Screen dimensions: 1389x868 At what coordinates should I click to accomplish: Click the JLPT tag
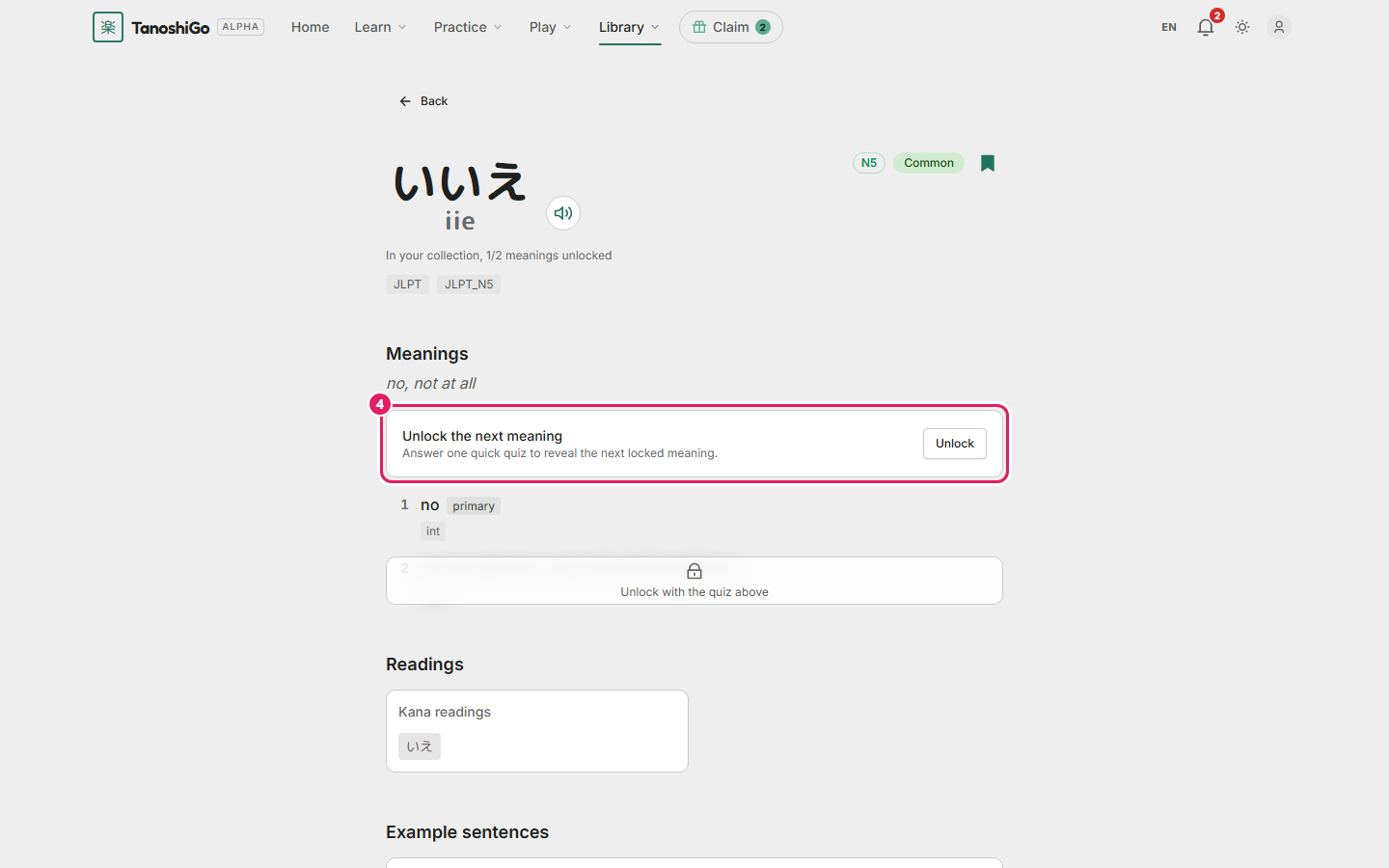[407, 285]
